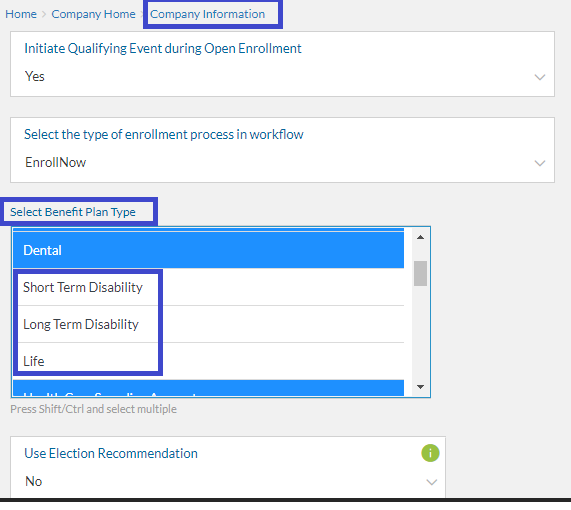Click the green info icon beside Use Election Recommendation

pyautogui.click(x=430, y=453)
